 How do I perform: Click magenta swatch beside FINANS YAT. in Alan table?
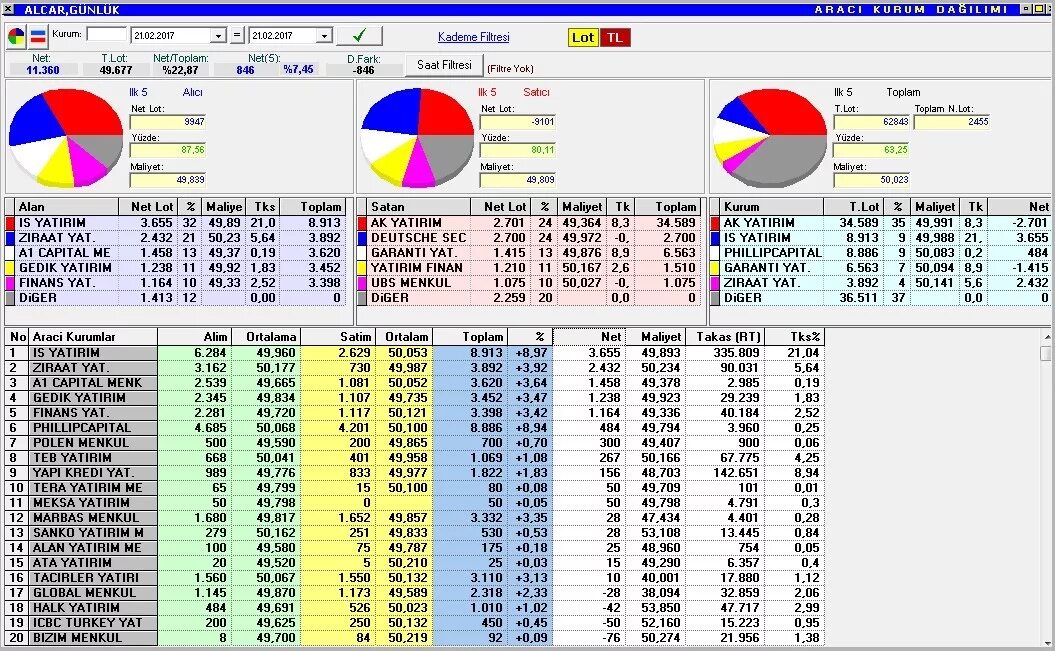pyautogui.click(x=10, y=283)
